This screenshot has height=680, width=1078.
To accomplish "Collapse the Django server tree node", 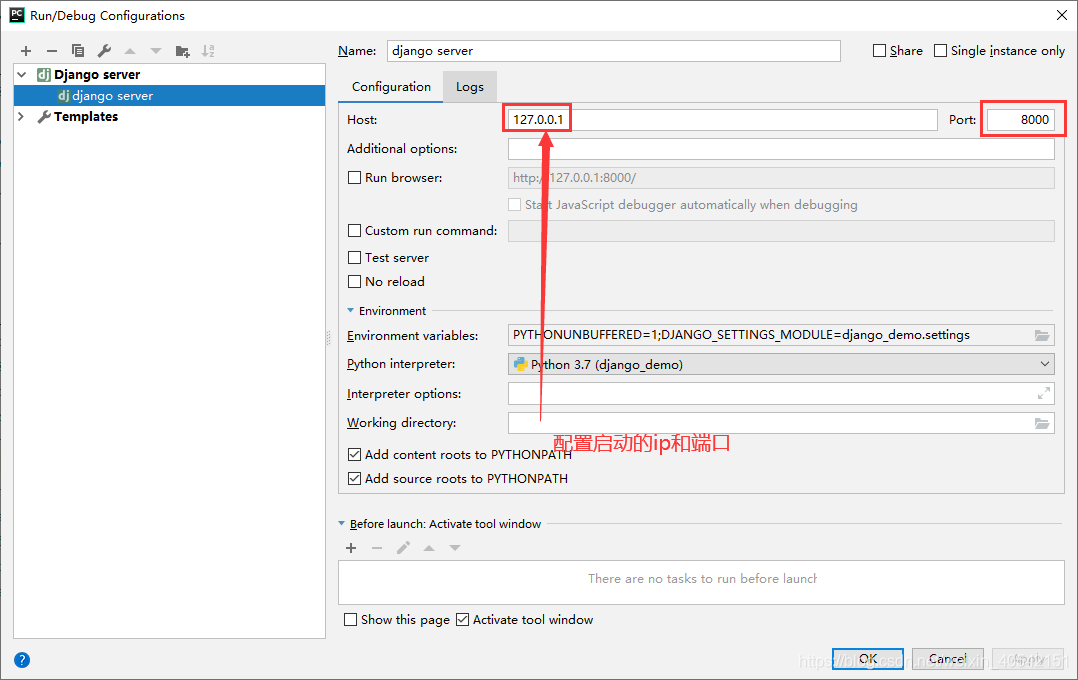I will 23,74.
